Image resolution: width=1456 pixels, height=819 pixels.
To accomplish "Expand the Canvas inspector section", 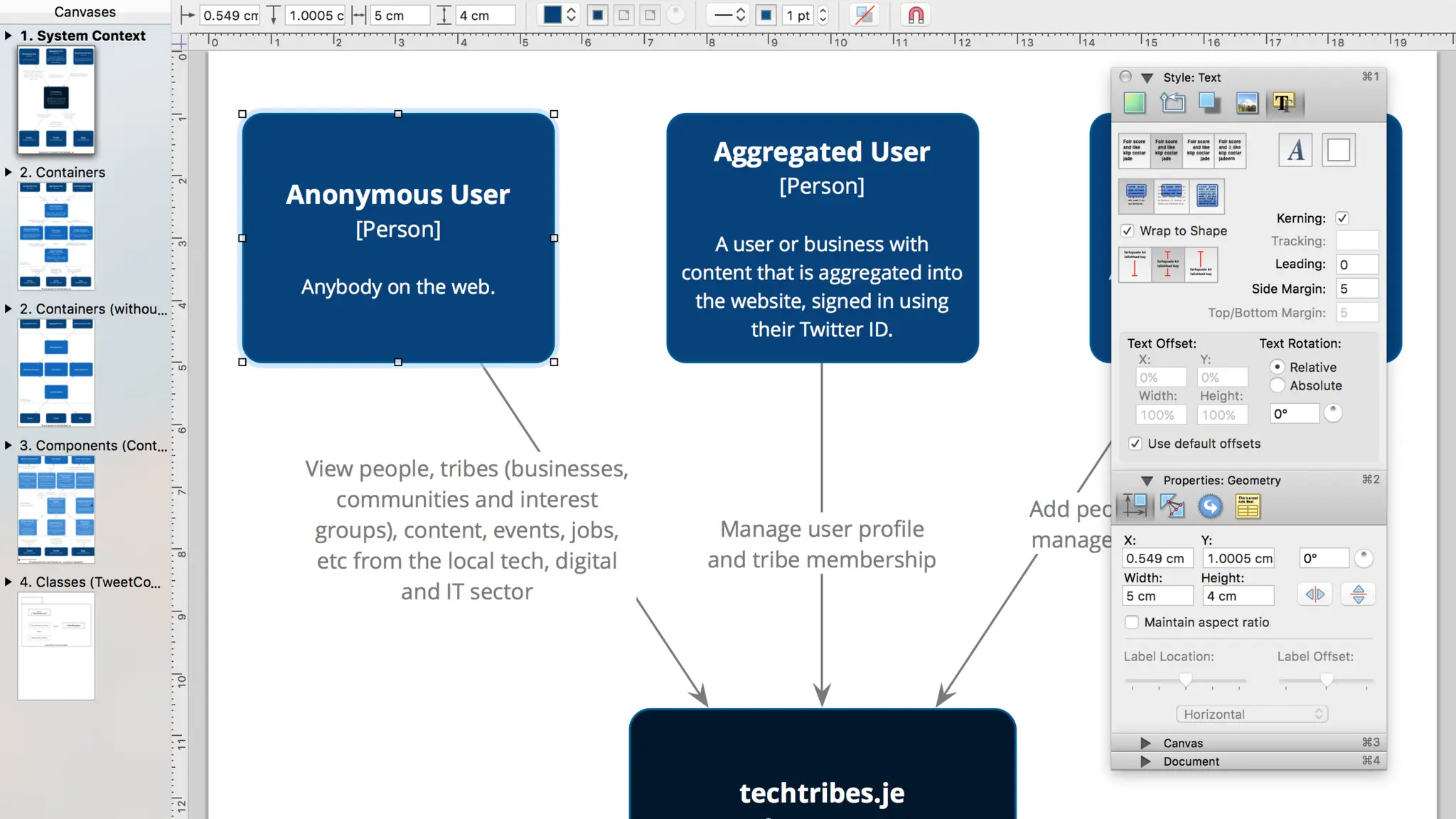I will tap(1145, 743).
